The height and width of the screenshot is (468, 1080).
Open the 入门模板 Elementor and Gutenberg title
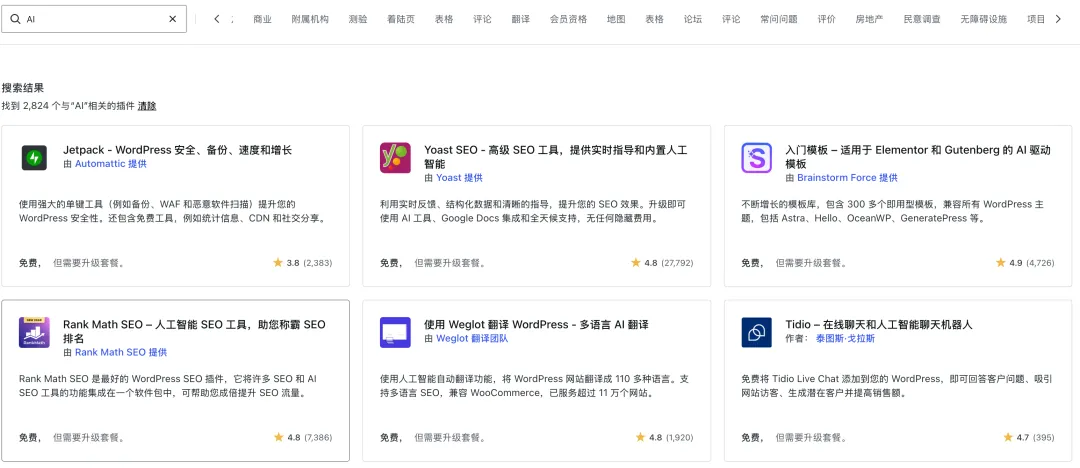[918, 156]
